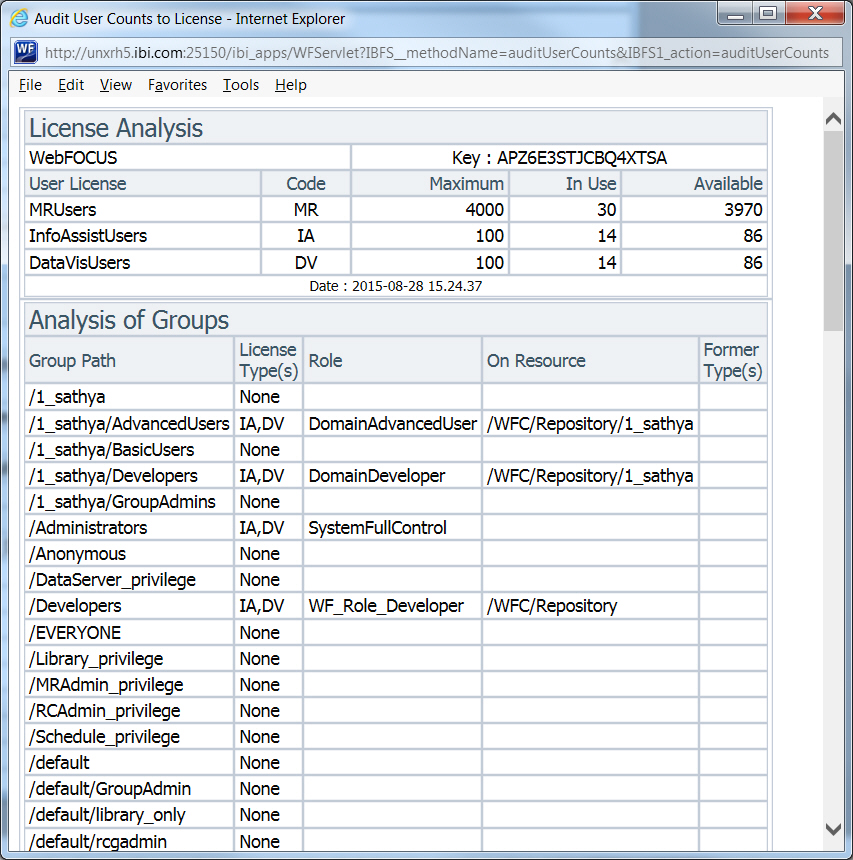Click the DomainAdvancedUser role cell
853x860 pixels.
point(392,424)
